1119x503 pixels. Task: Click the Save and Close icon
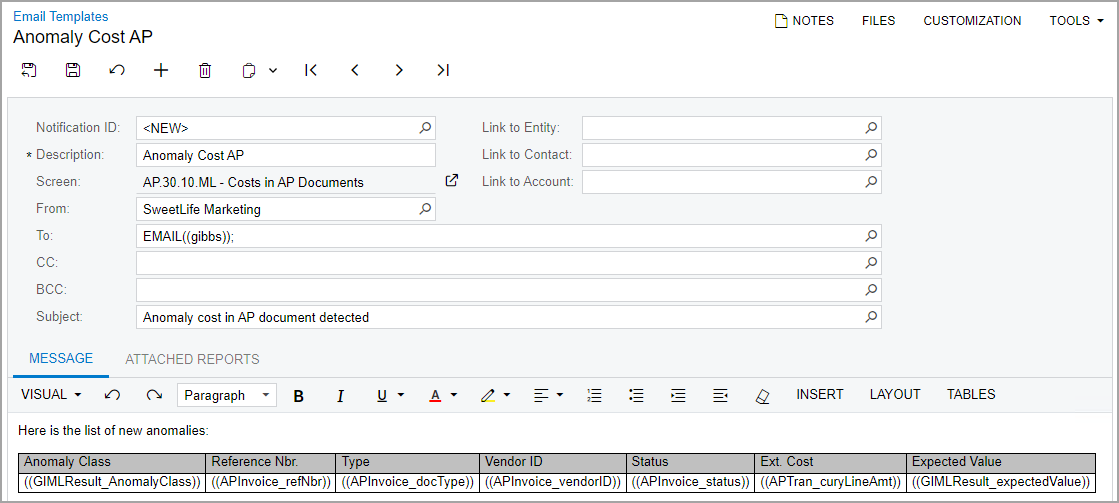coord(29,70)
